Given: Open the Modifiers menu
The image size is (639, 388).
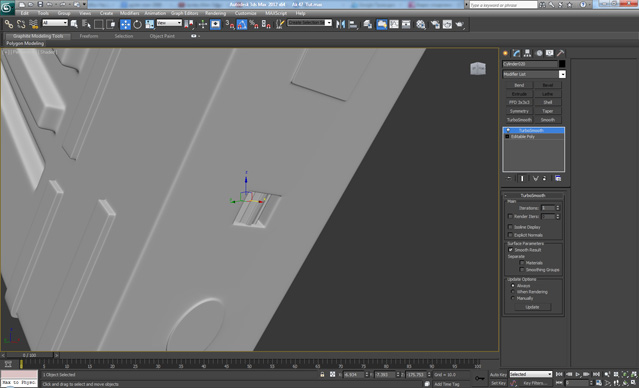Looking at the screenshot, I should 130,13.
